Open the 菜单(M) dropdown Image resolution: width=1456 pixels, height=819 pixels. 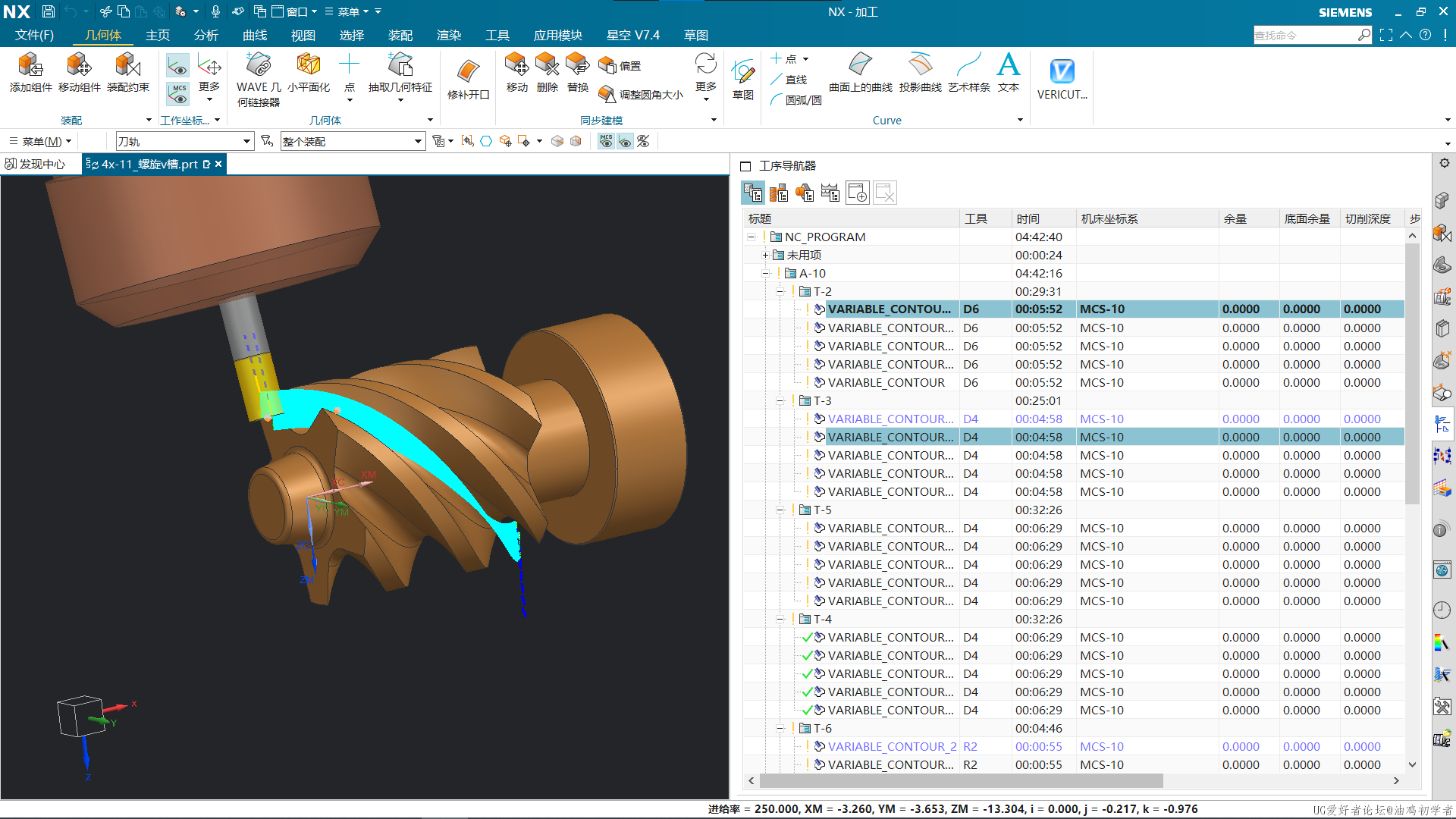tap(39, 141)
